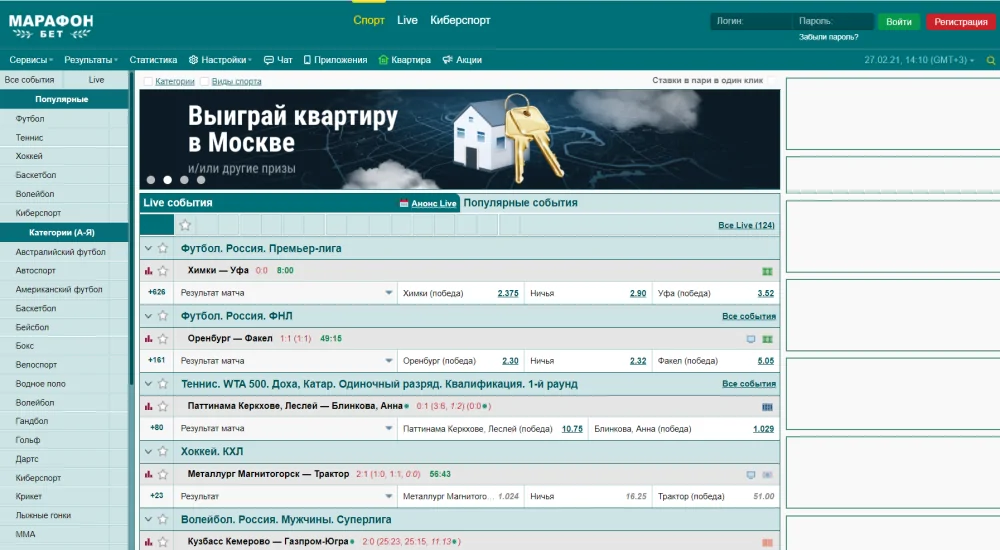Open statistics chart icon for Химки — Уфа
Image resolution: width=1000 pixels, height=550 pixels.
click(x=149, y=271)
